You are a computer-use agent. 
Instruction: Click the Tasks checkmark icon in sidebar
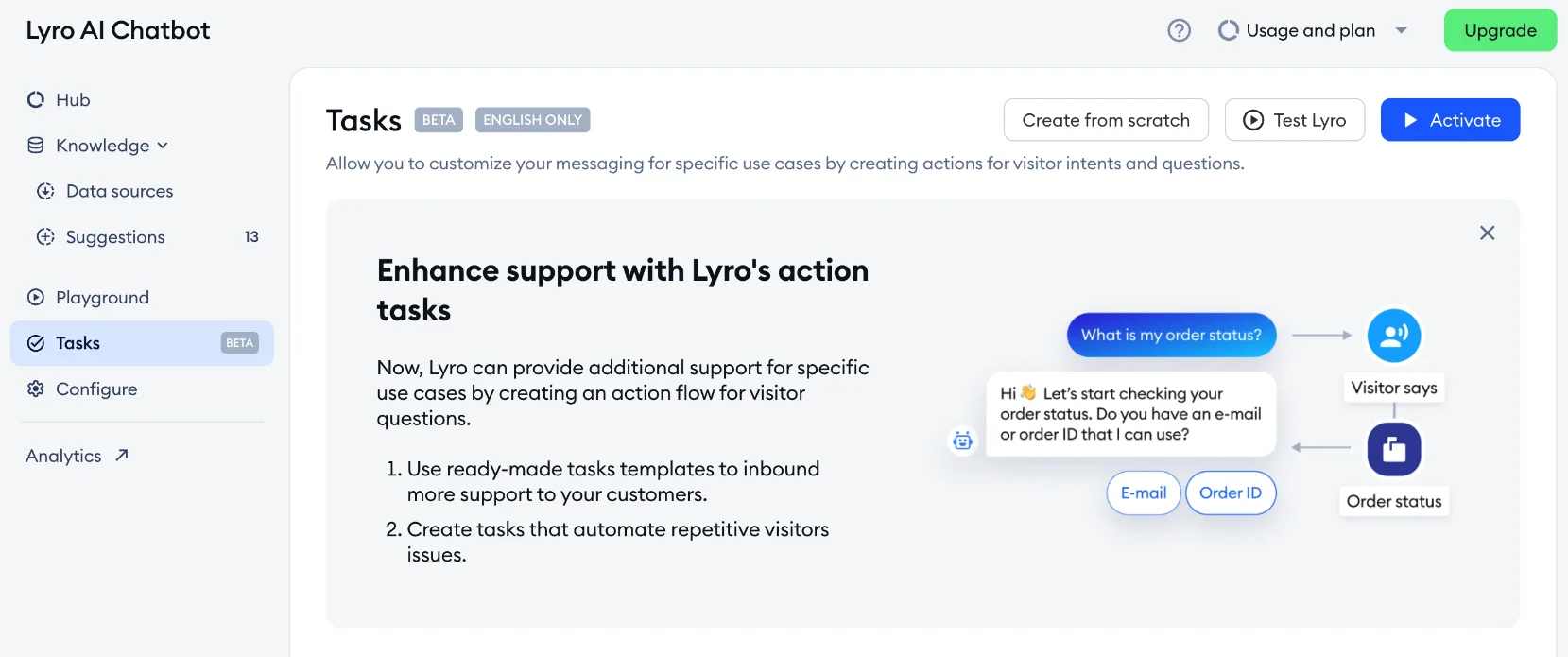(x=36, y=343)
